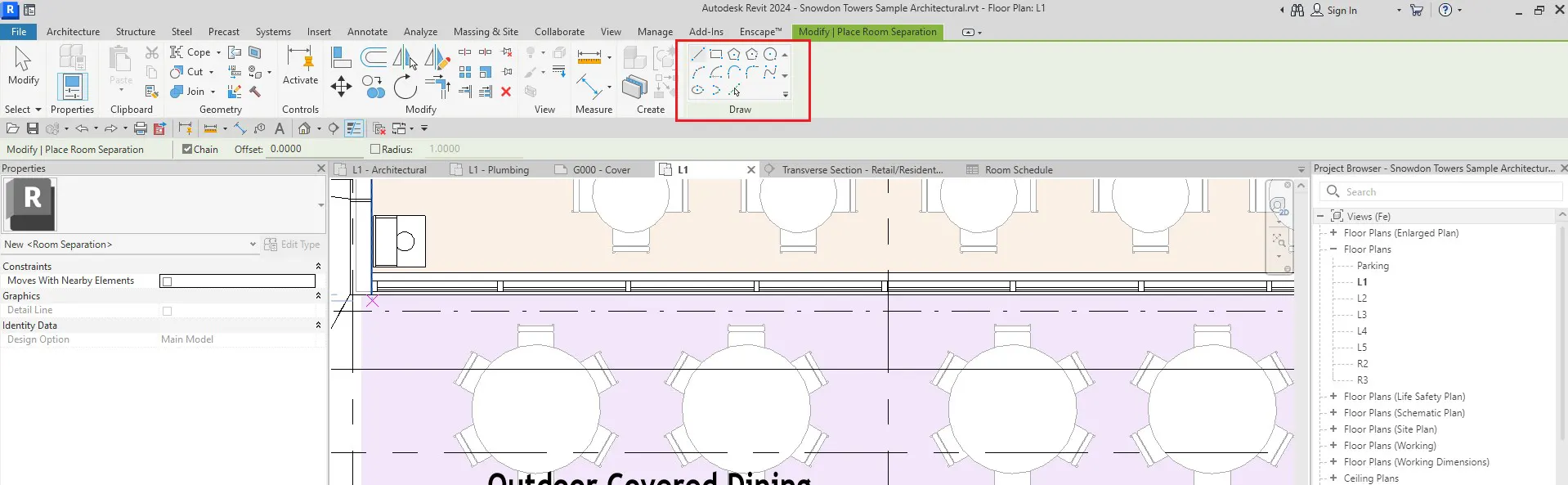Choose the Spline draw tool
The width and height of the screenshot is (1568, 485).
click(x=770, y=72)
